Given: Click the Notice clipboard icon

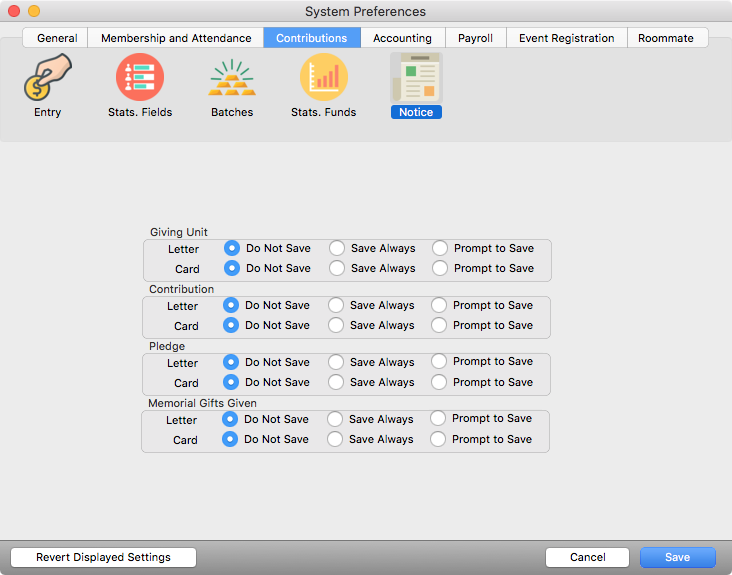Looking at the screenshot, I should (416, 80).
